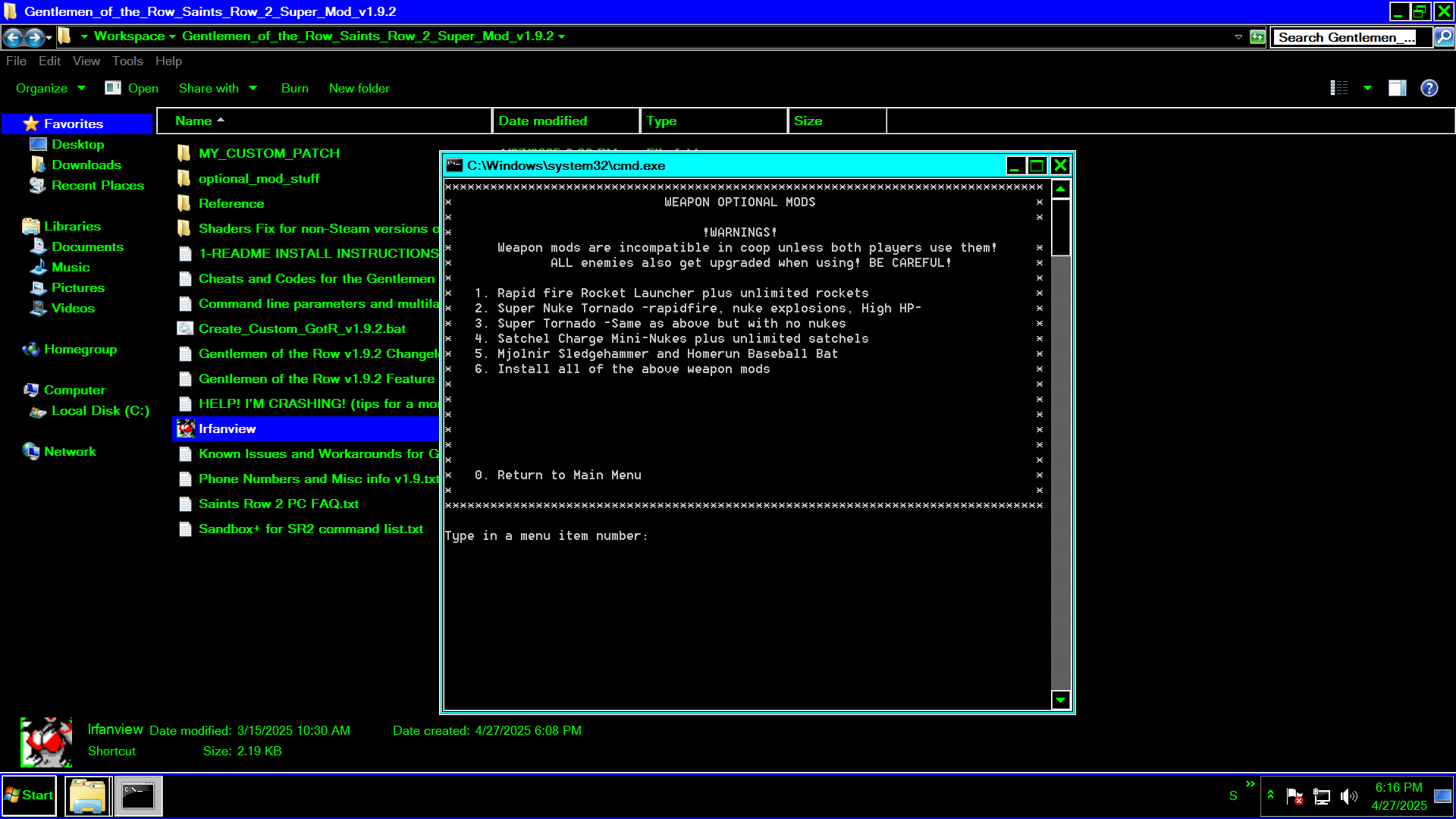The width and height of the screenshot is (1456, 819).
Task: Click the Explorer folder taskbar icon
Action: [87, 796]
